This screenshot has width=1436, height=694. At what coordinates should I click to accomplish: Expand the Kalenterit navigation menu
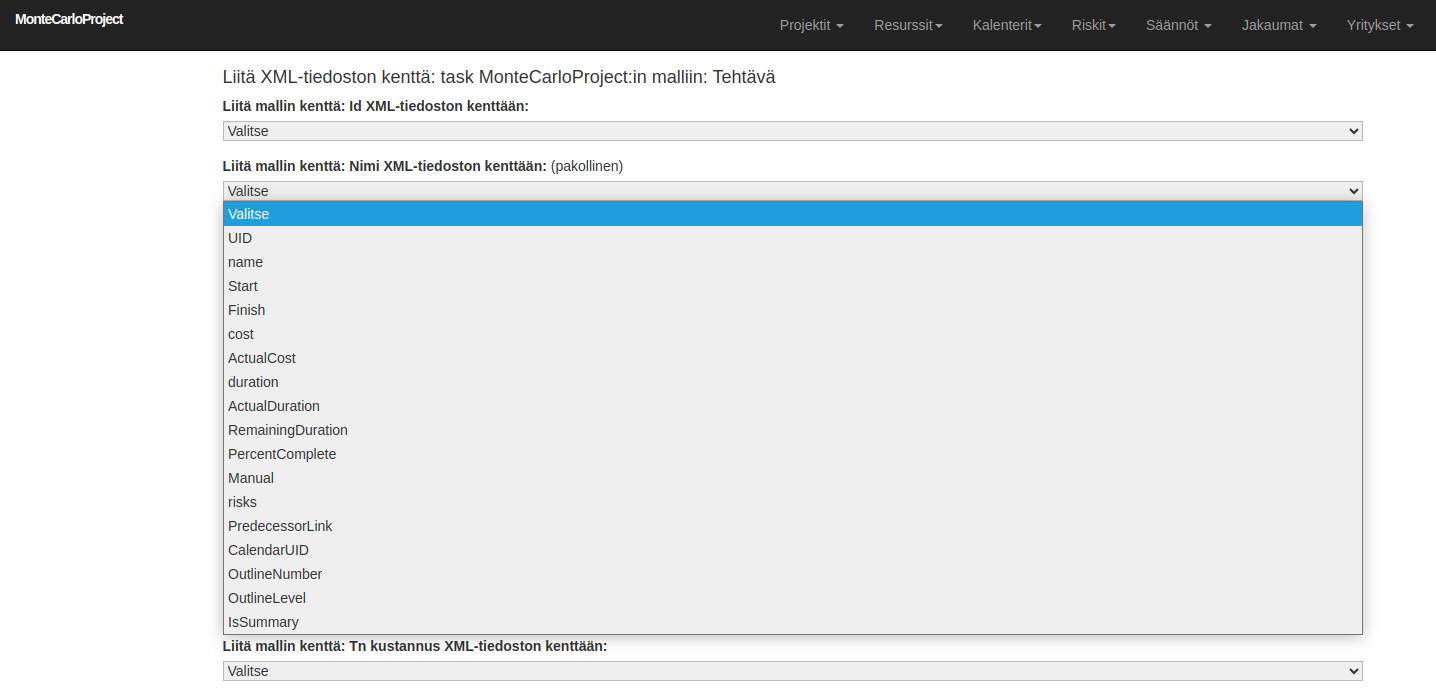pos(1006,26)
